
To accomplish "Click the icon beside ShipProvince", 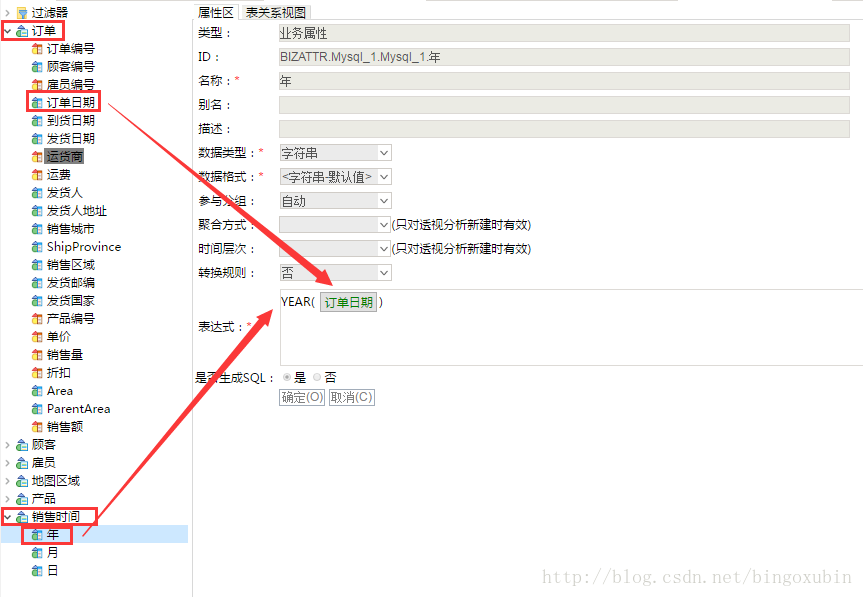I will (x=37, y=247).
